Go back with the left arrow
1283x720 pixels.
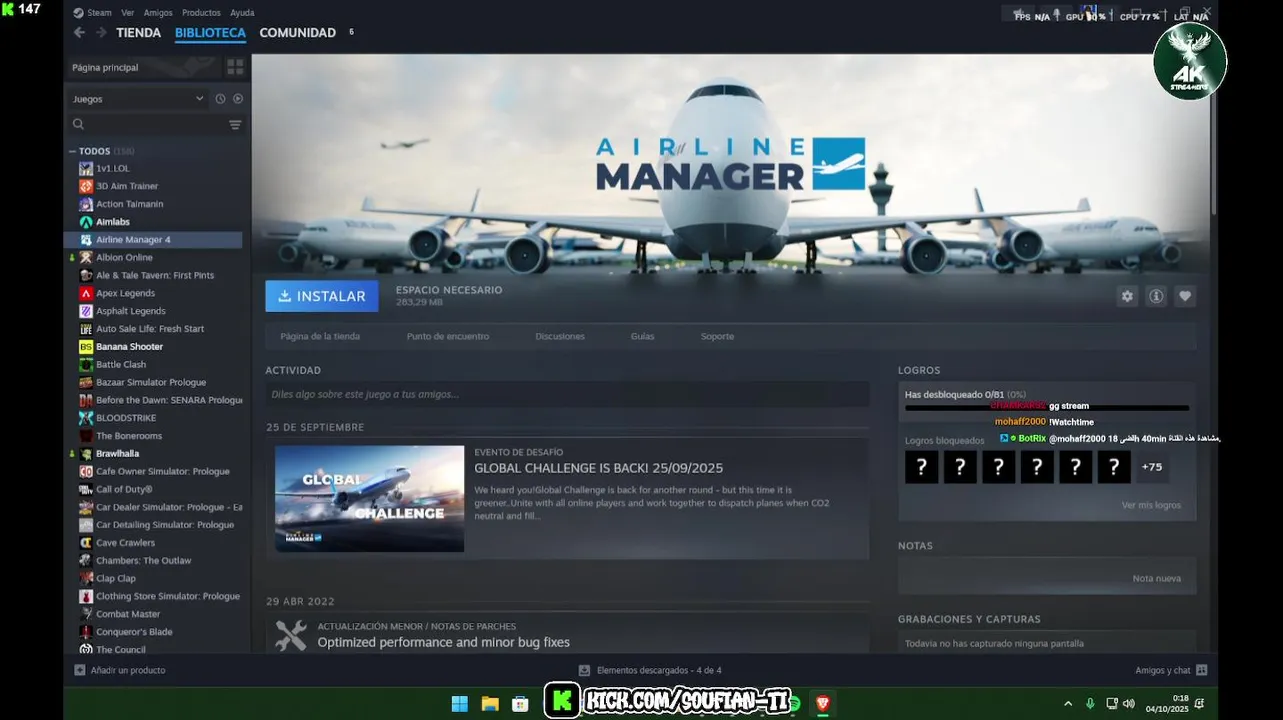pos(79,33)
